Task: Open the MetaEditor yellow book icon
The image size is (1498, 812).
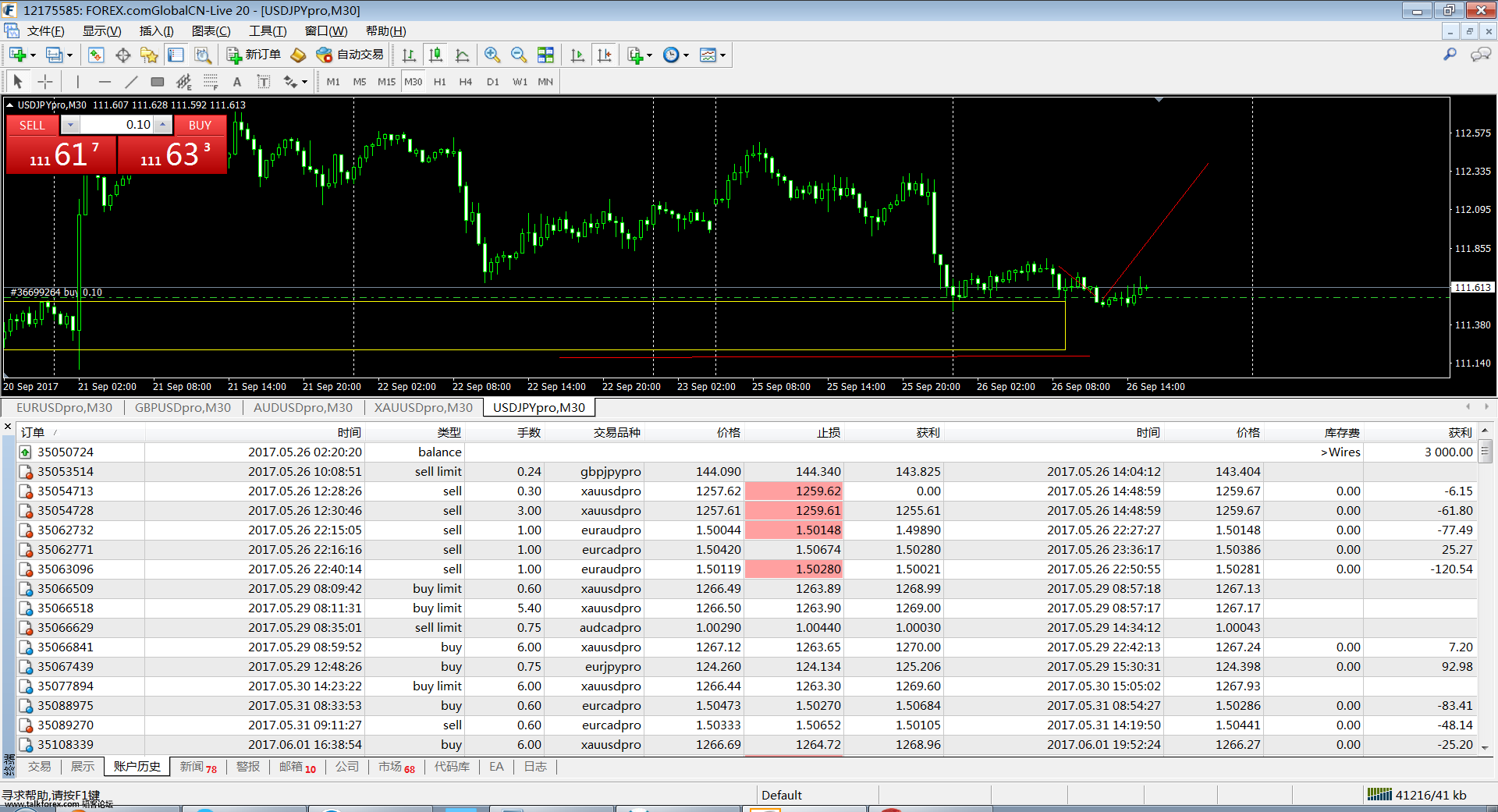Action: [298, 55]
